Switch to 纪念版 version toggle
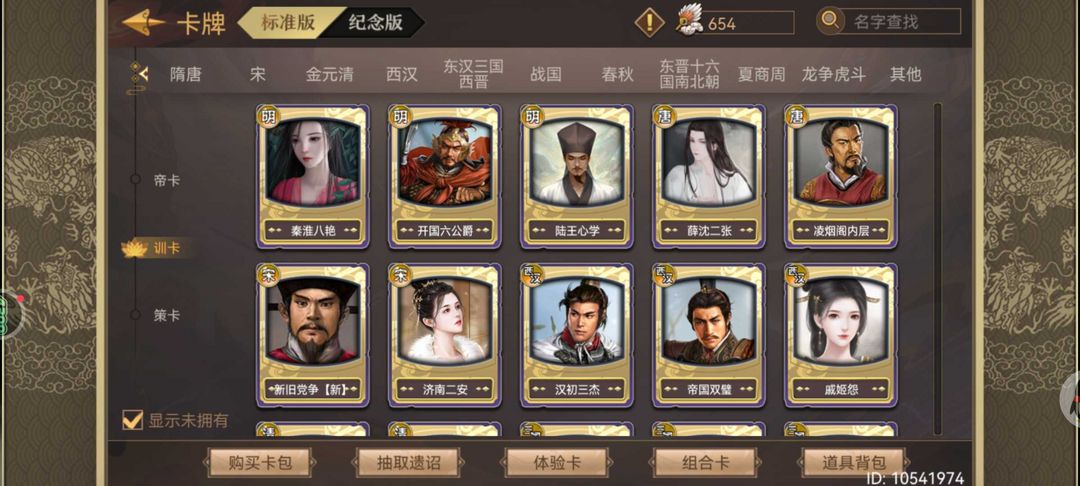This screenshot has width=1080, height=486. pyautogui.click(x=375, y=22)
